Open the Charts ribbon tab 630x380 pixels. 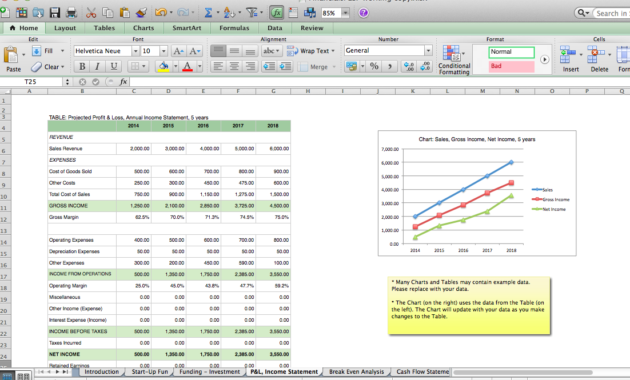(x=143, y=28)
